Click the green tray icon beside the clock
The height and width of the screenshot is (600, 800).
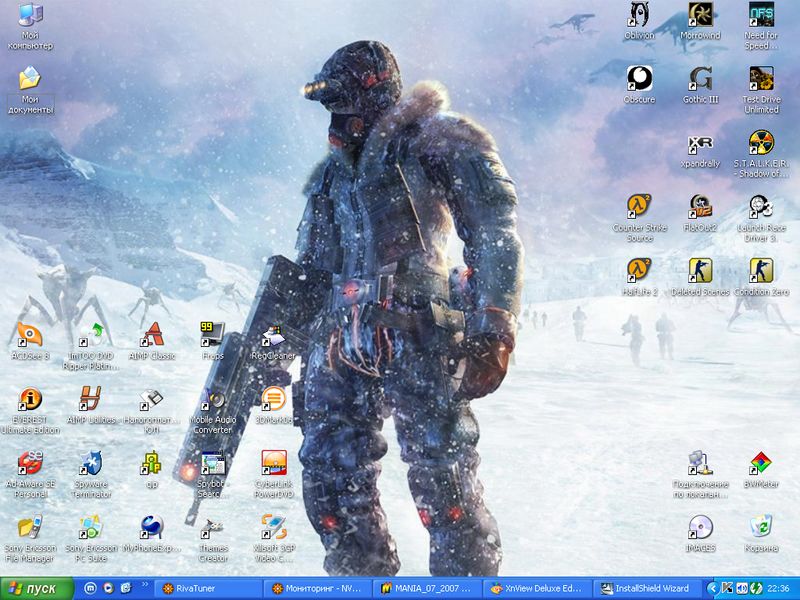coord(756,589)
